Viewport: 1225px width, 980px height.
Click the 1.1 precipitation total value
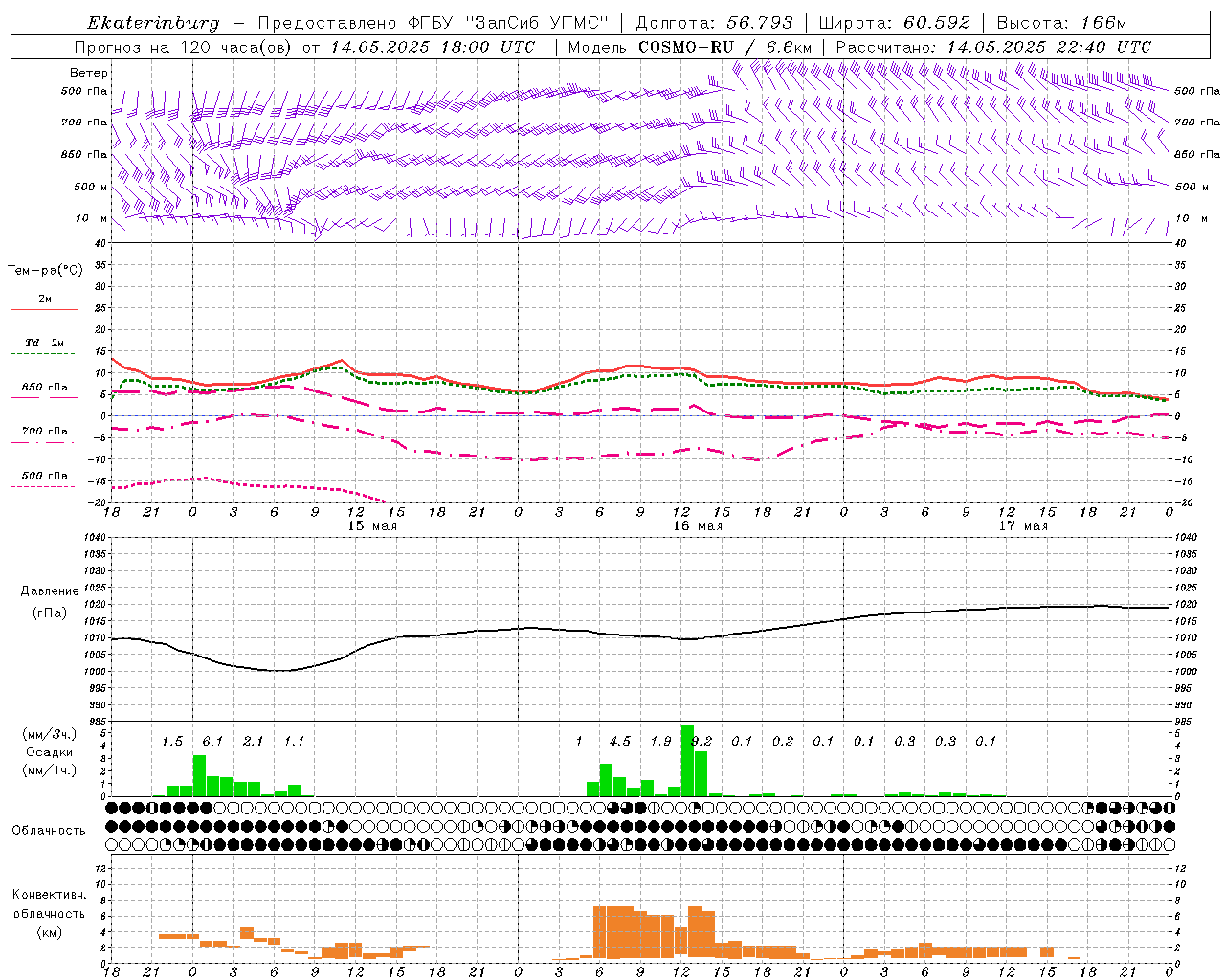294,742
